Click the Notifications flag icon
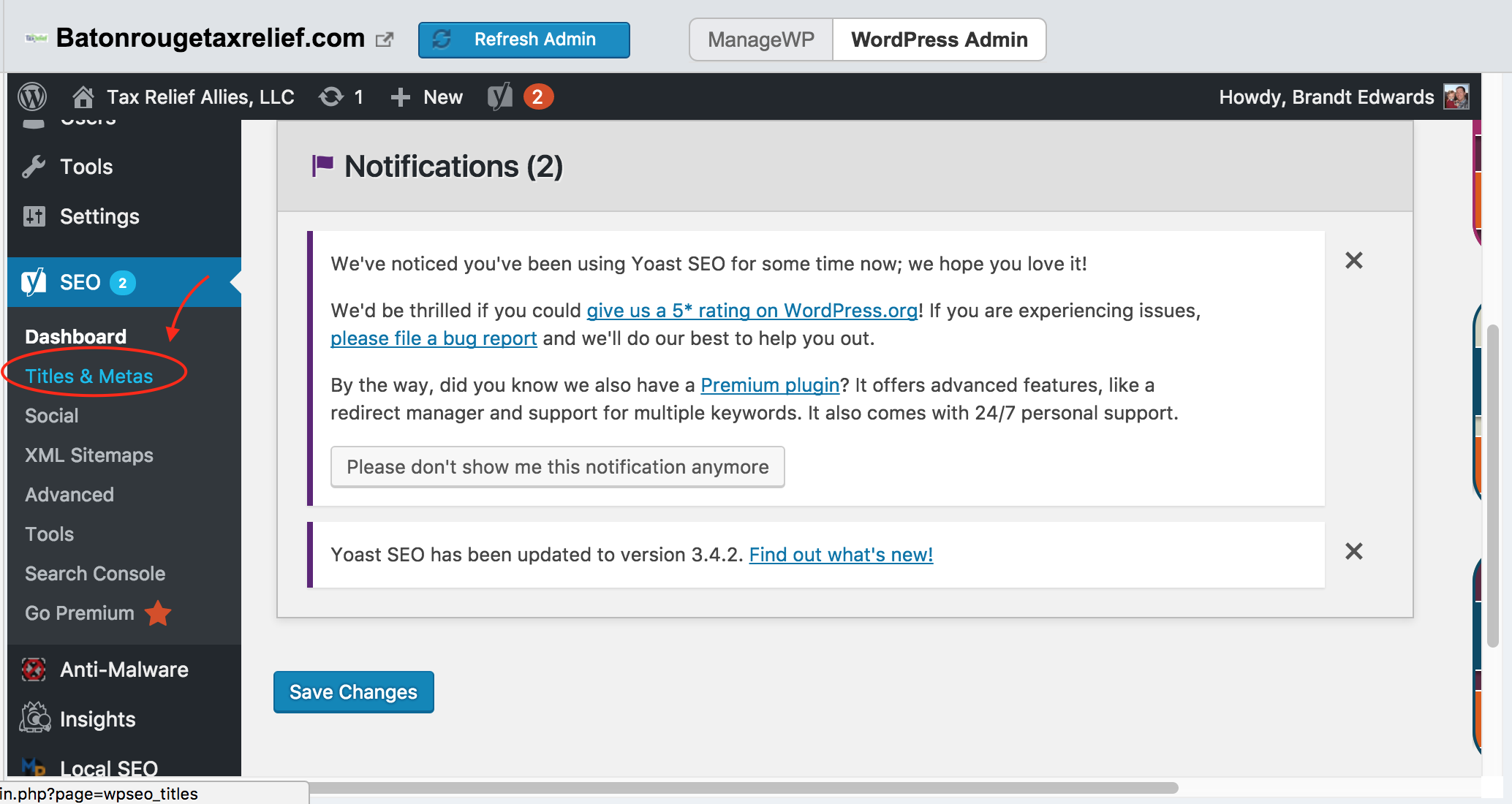The image size is (1512, 804). pos(322,166)
